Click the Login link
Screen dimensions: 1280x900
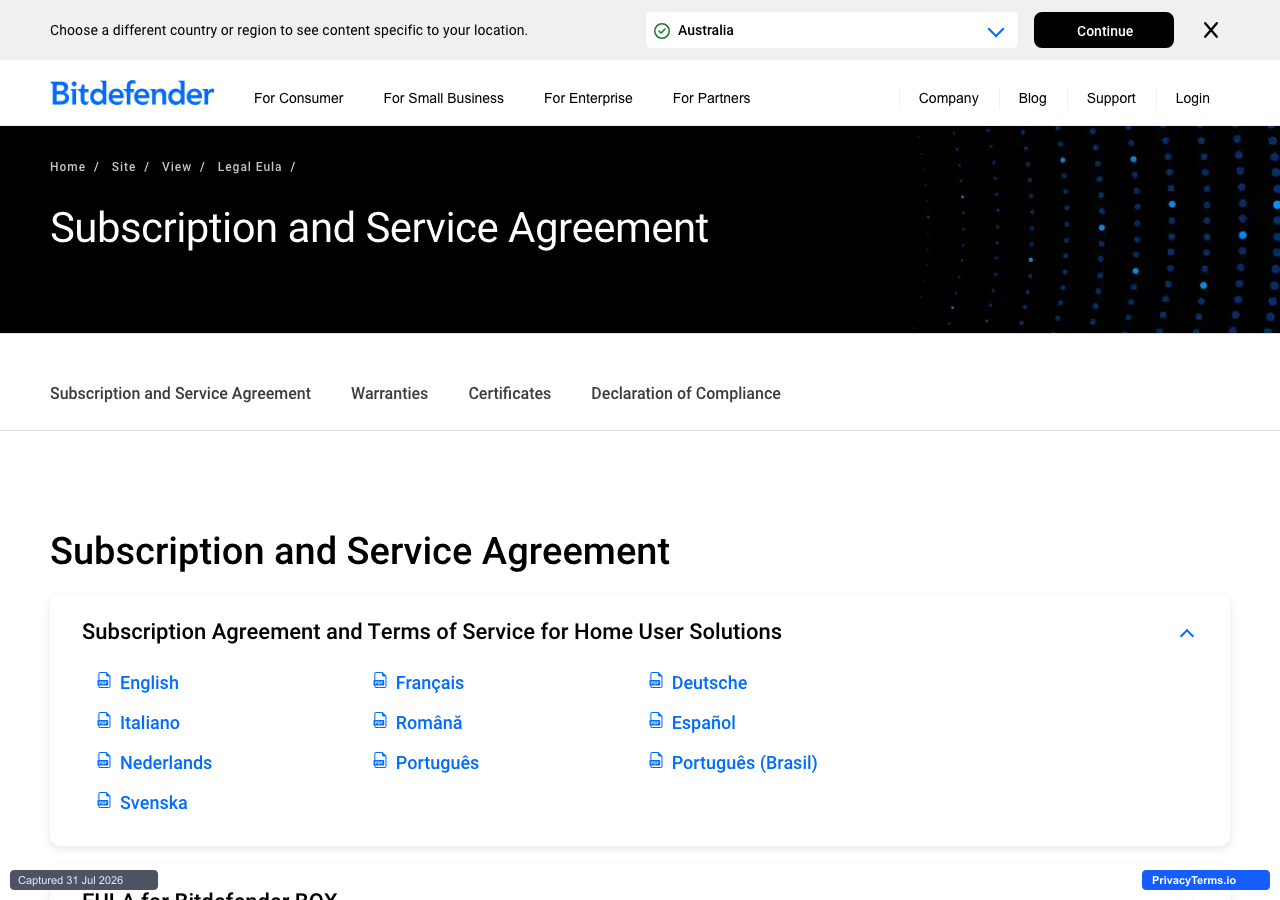click(x=1193, y=98)
